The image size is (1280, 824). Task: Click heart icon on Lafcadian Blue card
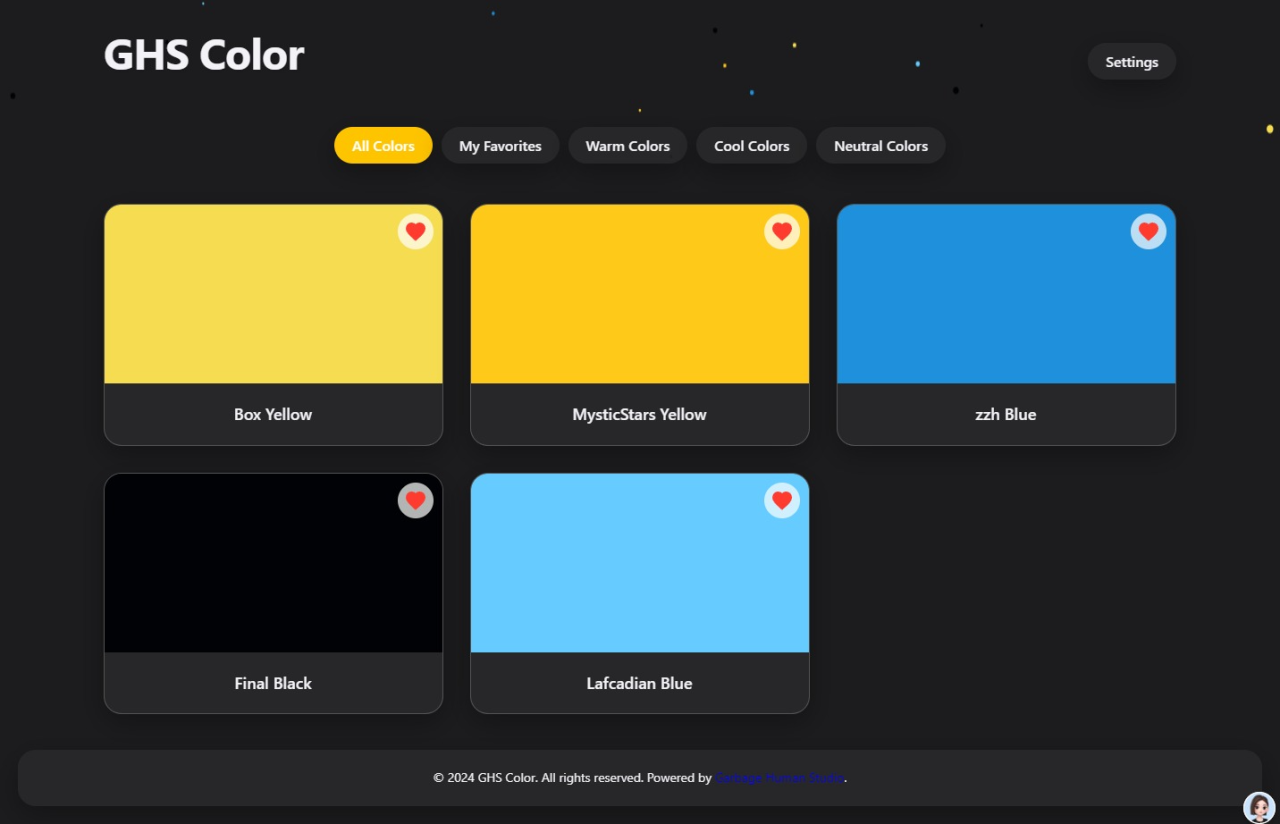[x=782, y=500]
